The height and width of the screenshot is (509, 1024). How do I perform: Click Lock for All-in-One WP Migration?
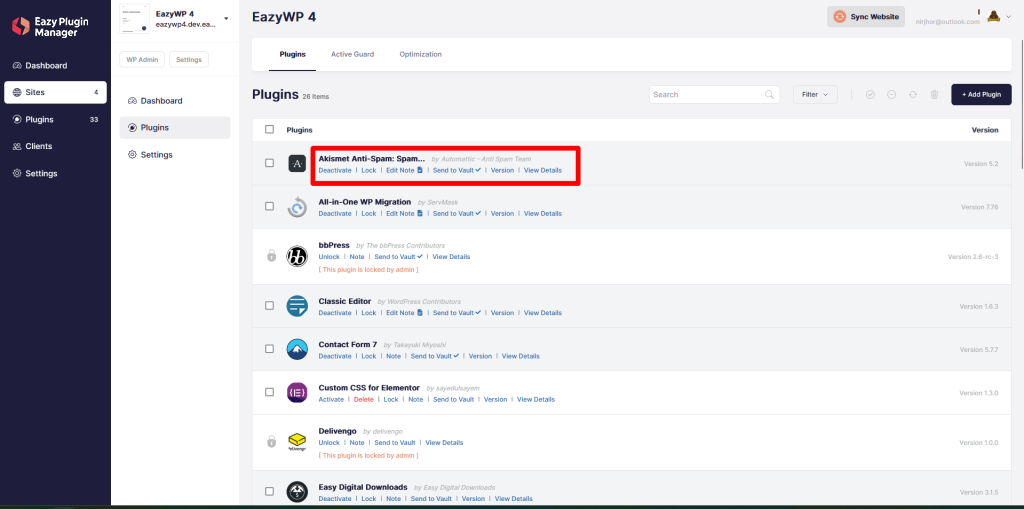click(x=369, y=214)
